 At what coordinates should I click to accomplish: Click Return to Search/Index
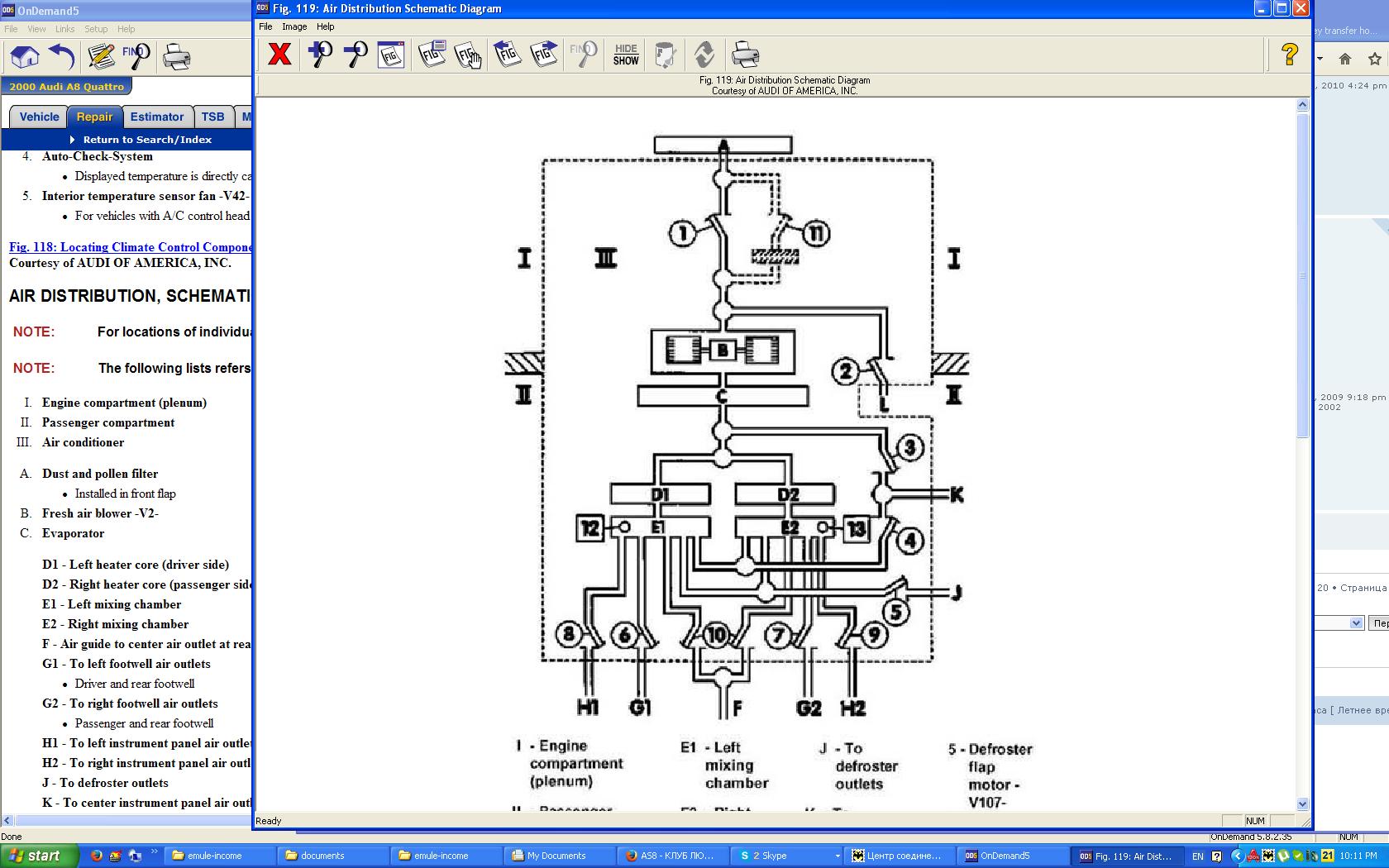coord(147,140)
